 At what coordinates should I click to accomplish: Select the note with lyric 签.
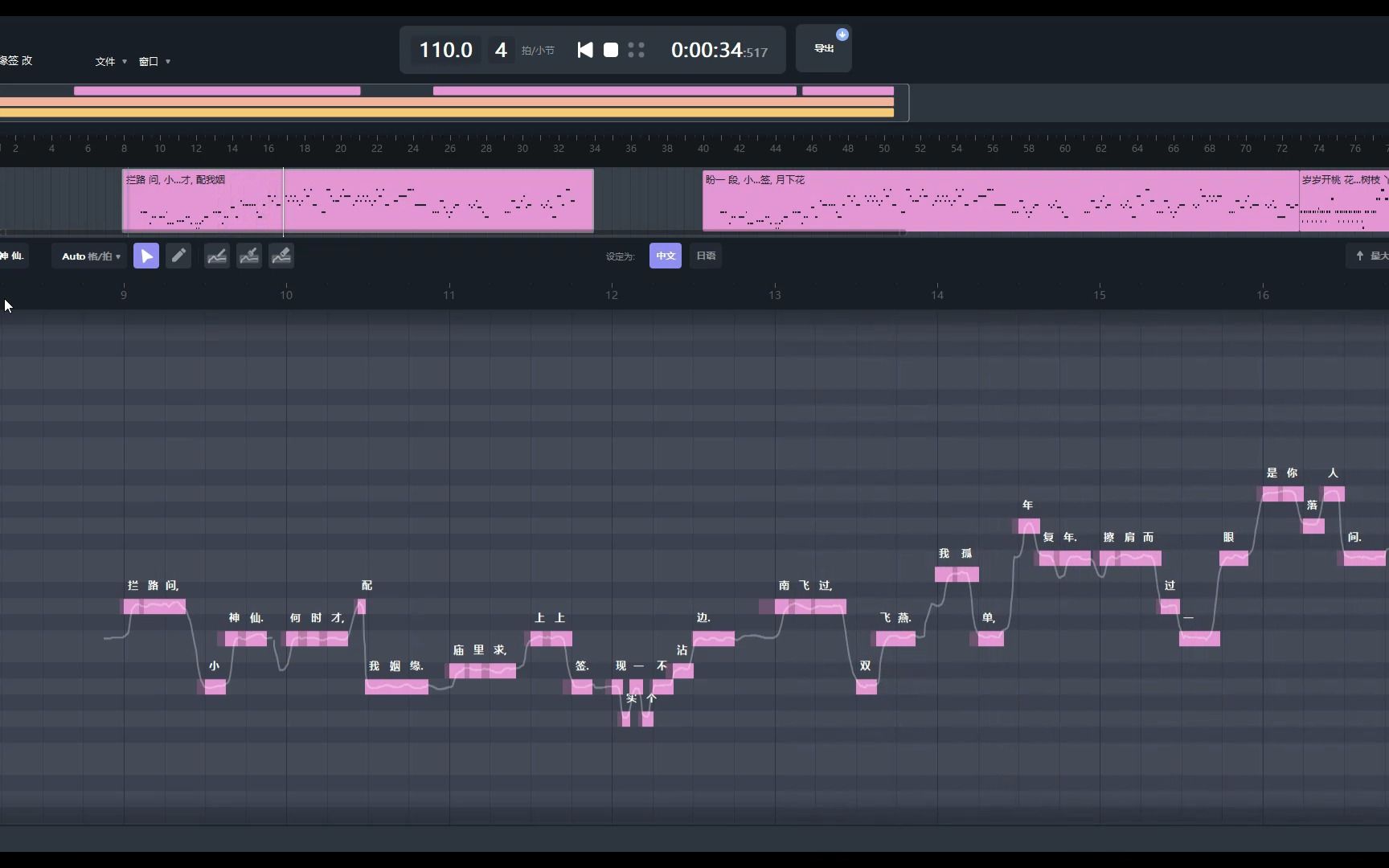click(582, 686)
